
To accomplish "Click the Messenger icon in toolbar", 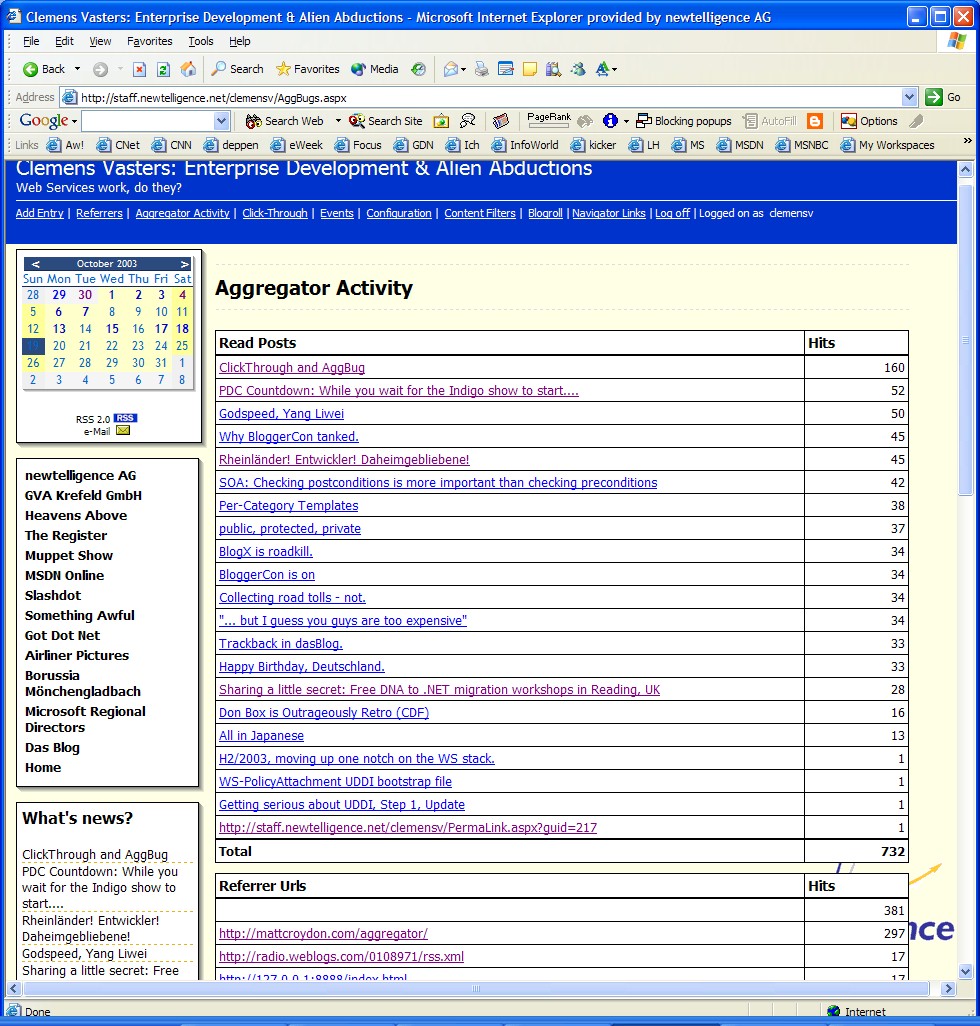I will point(578,69).
